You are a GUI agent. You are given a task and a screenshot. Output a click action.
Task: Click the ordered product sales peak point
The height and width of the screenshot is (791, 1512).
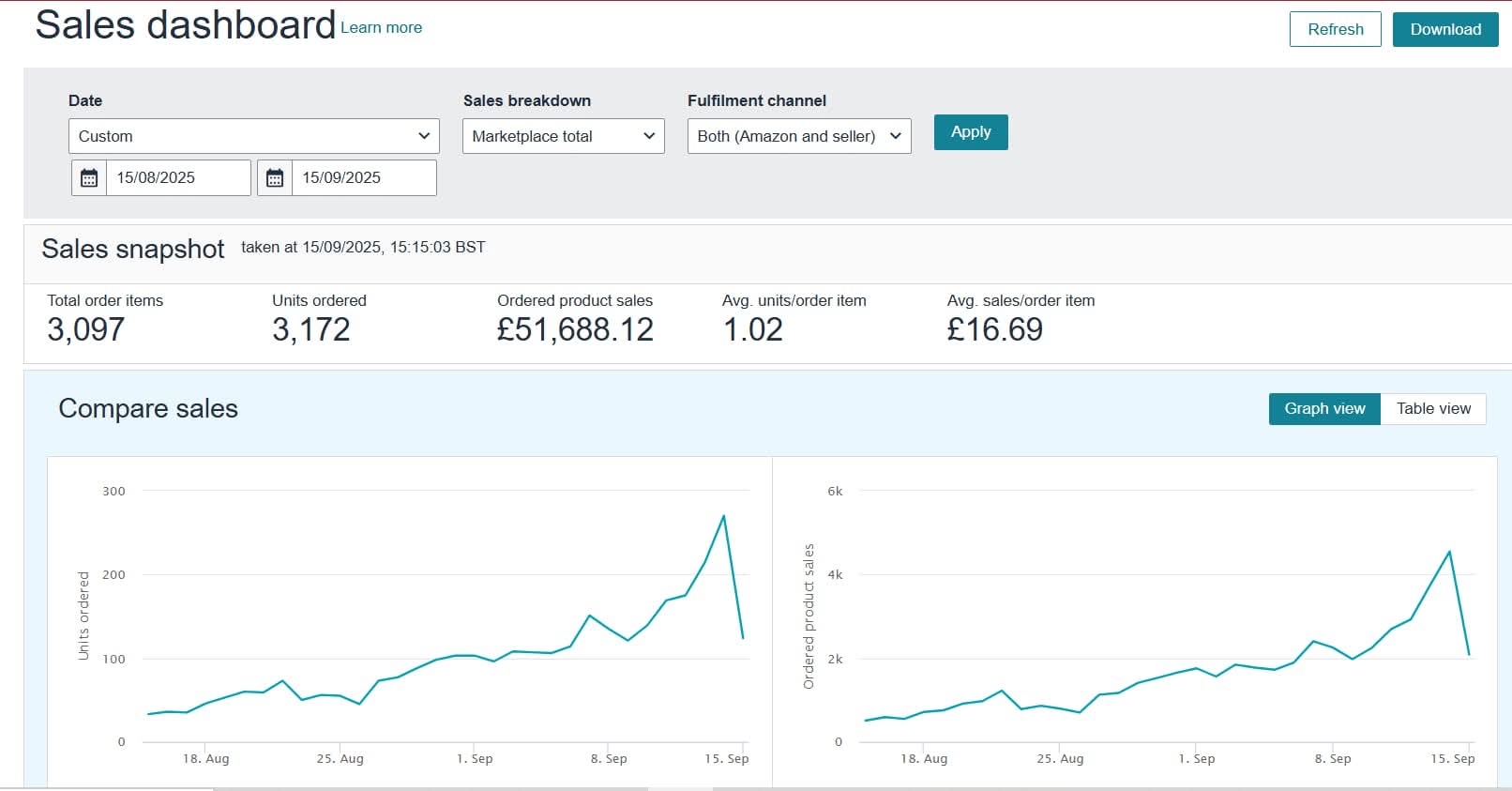pyautogui.click(x=1449, y=552)
